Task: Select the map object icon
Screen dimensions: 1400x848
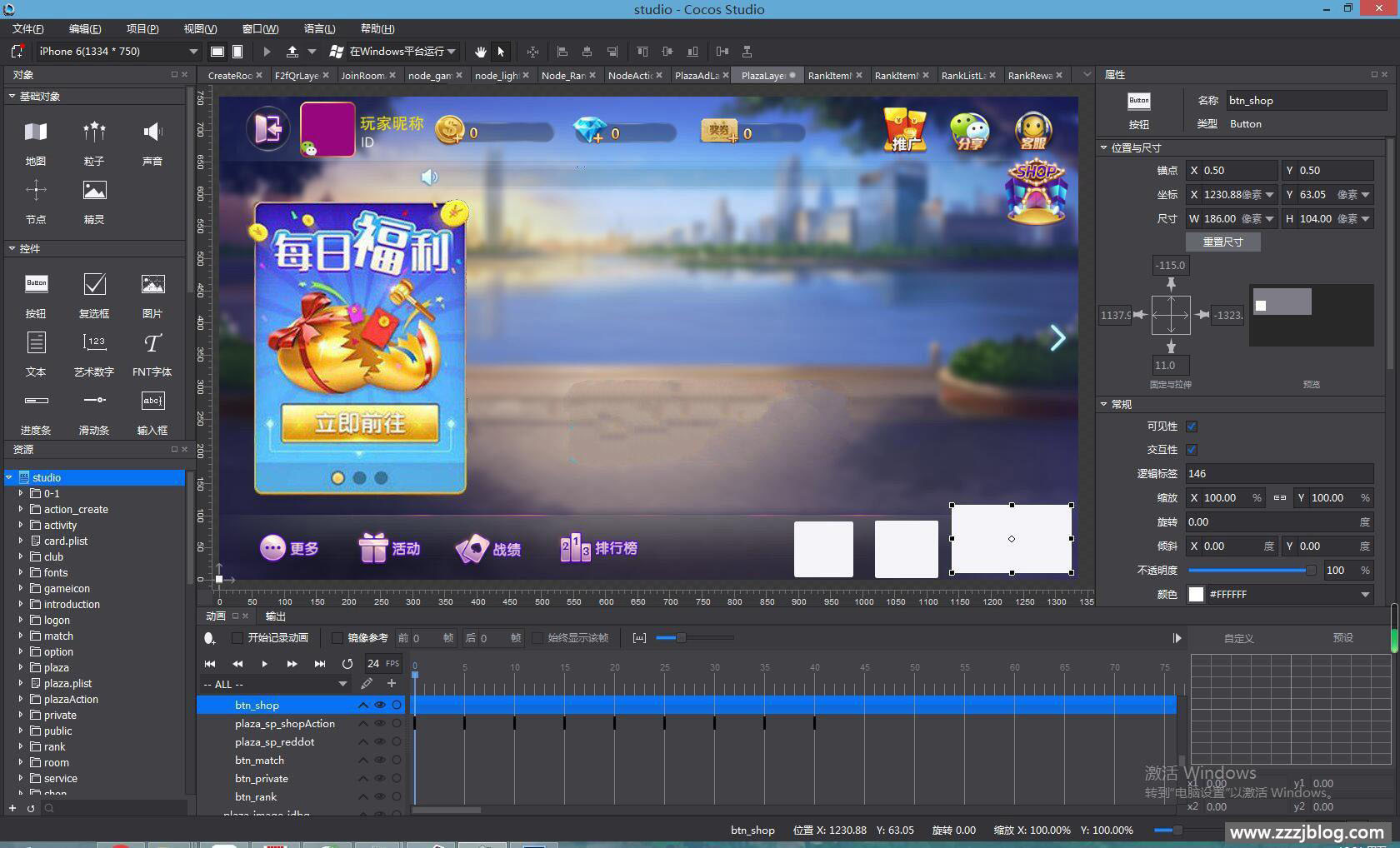Action: click(36, 132)
